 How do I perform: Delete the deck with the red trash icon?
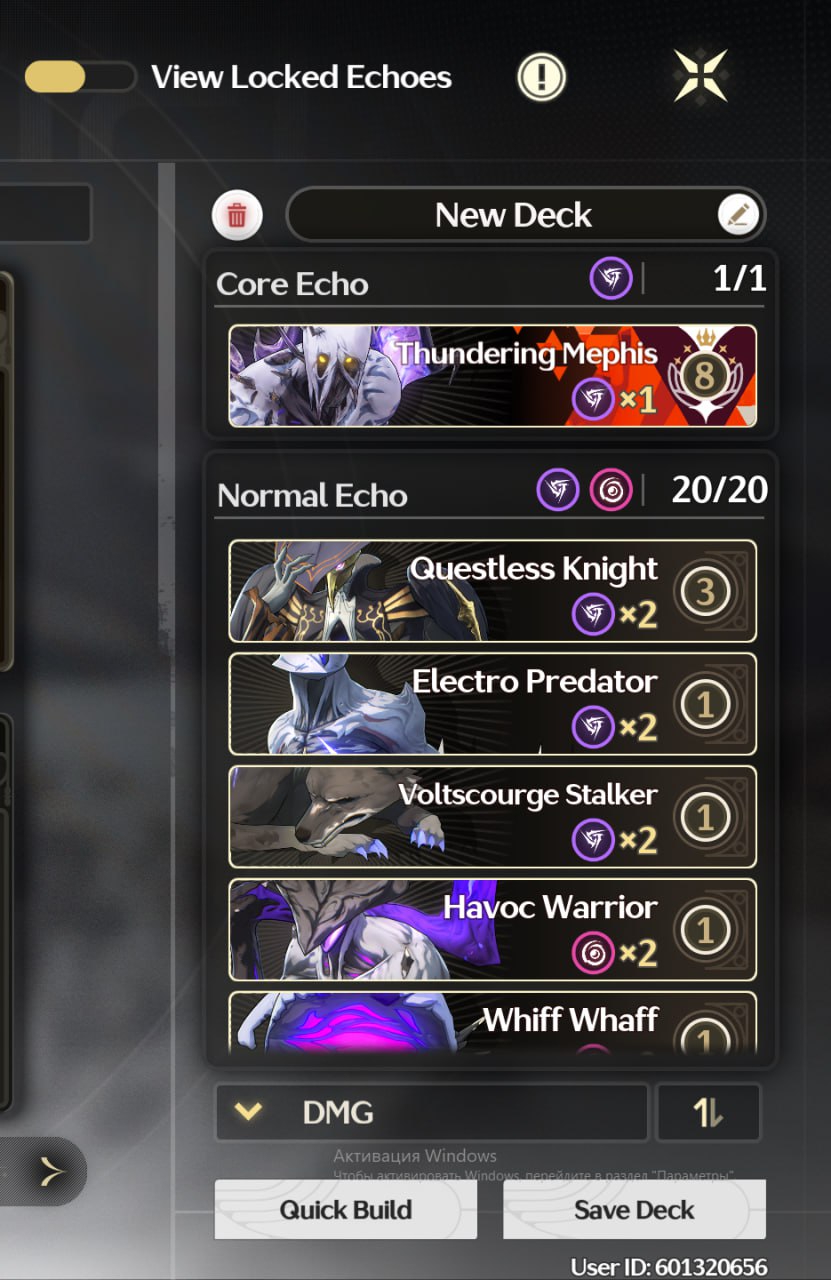237,215
